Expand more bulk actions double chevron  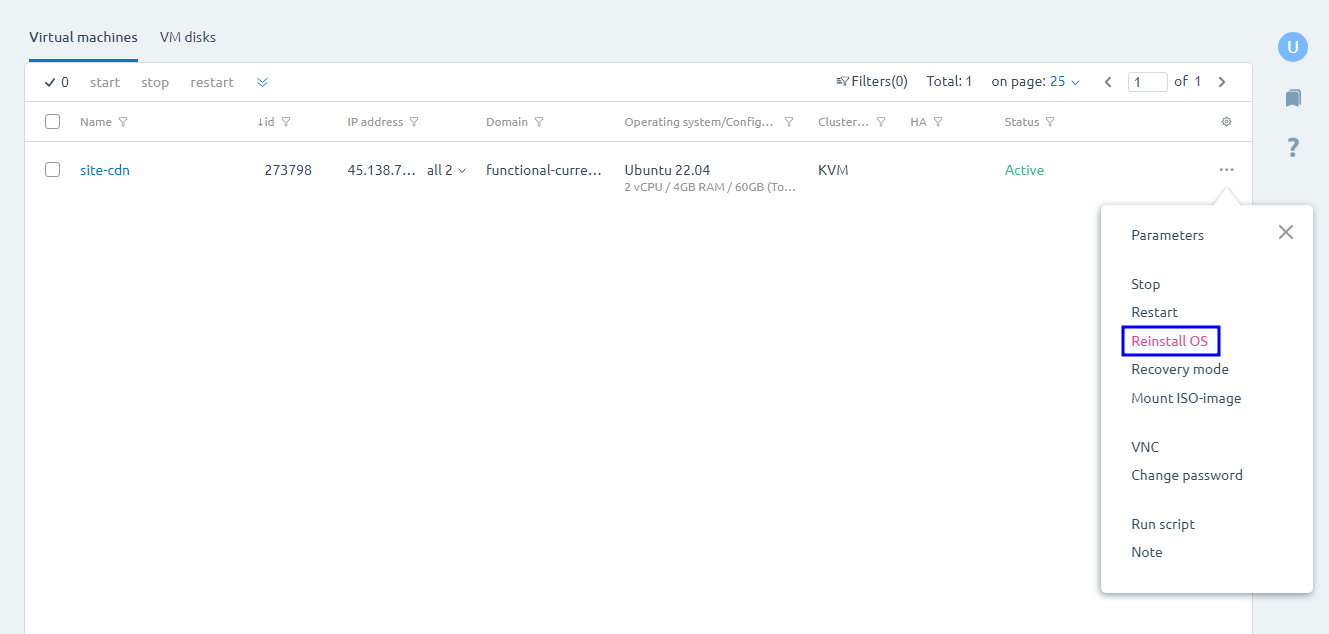262,82
